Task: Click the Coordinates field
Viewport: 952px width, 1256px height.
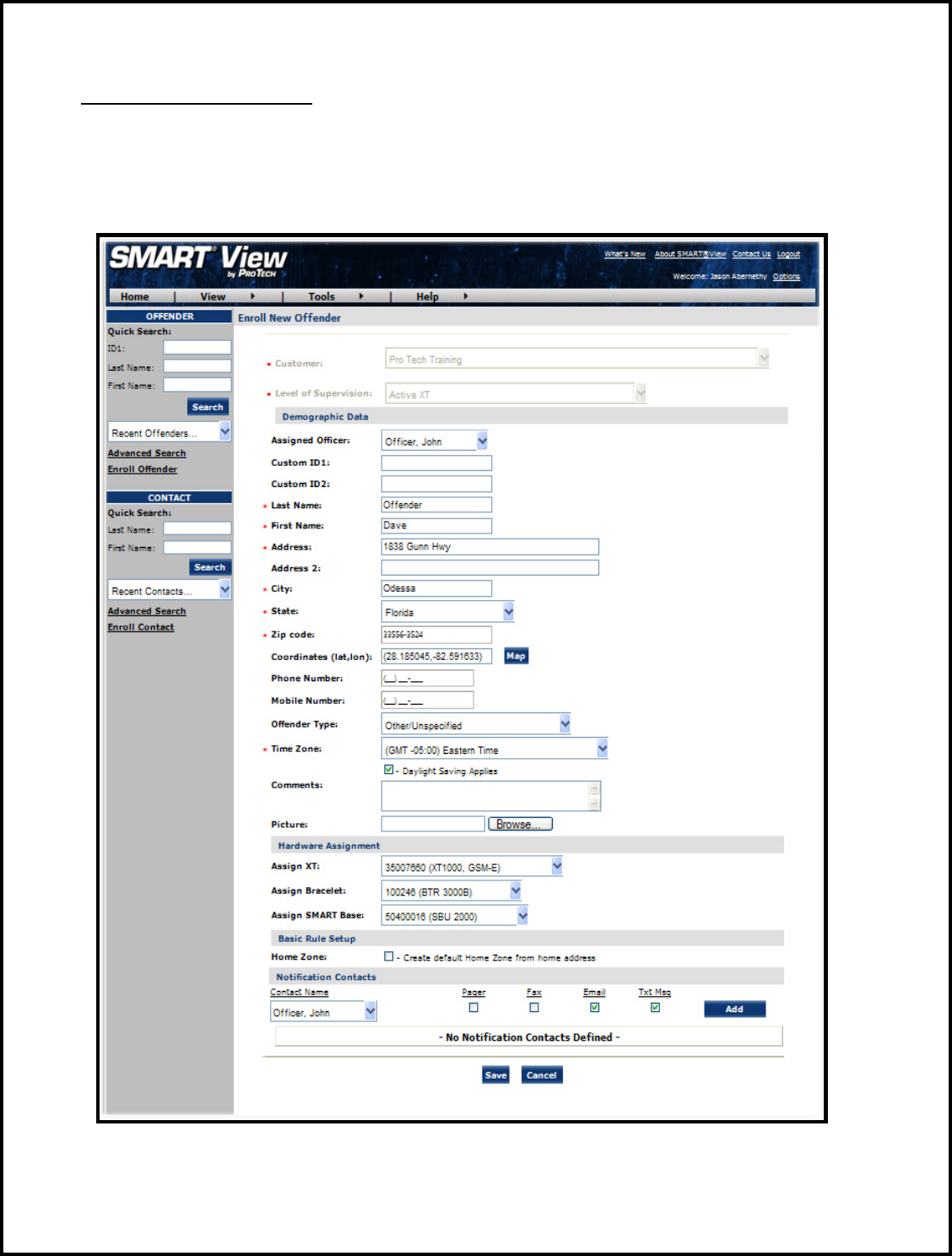Action: [x=436, y=656]
